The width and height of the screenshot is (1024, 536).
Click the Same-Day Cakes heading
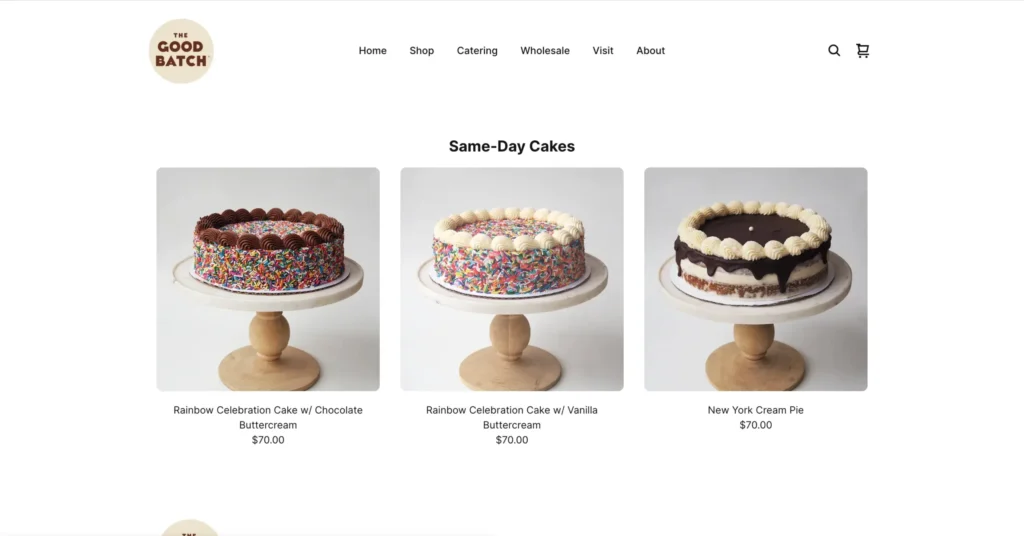point(512,146)
